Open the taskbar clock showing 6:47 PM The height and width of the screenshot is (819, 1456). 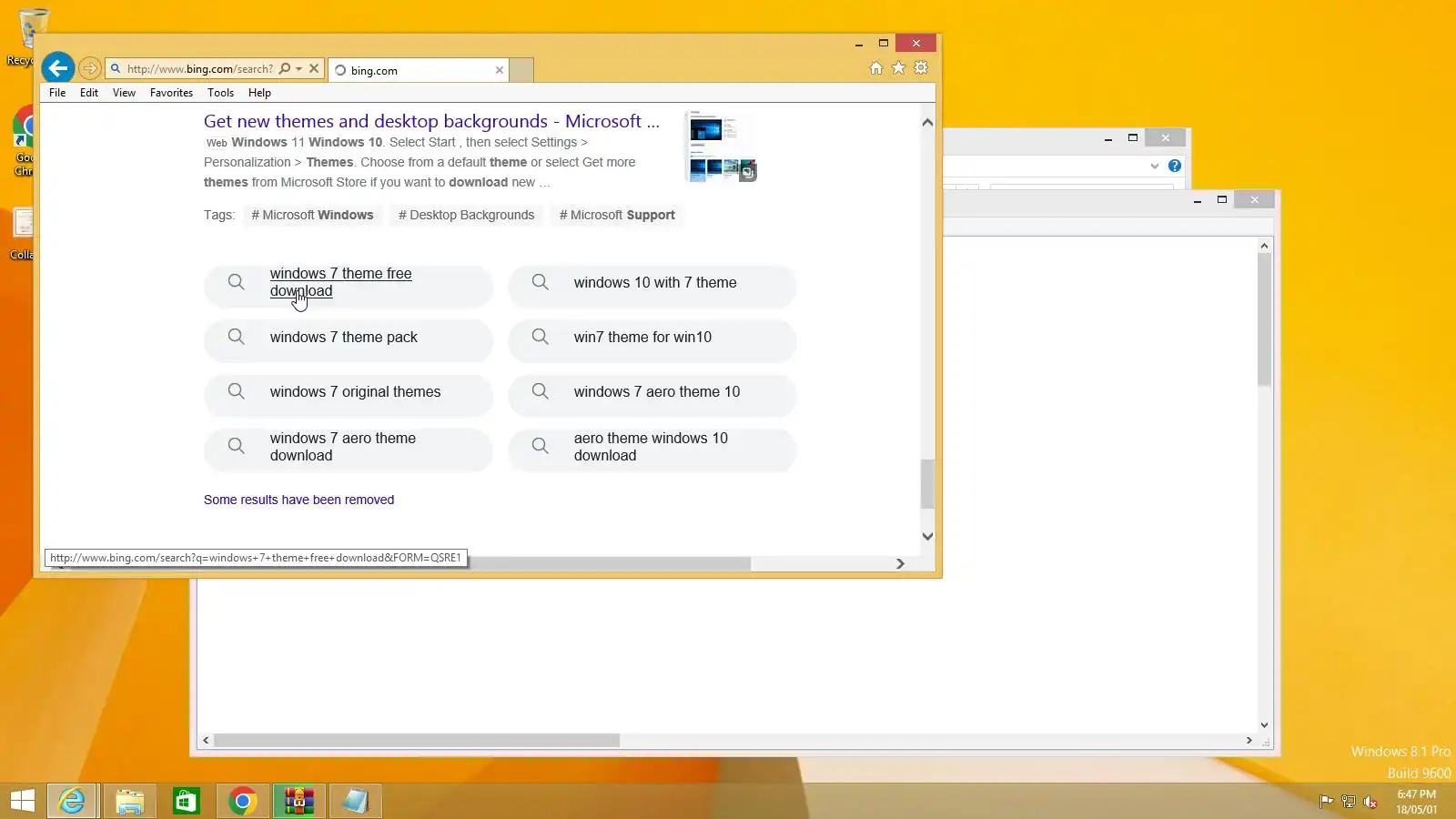1417,802
